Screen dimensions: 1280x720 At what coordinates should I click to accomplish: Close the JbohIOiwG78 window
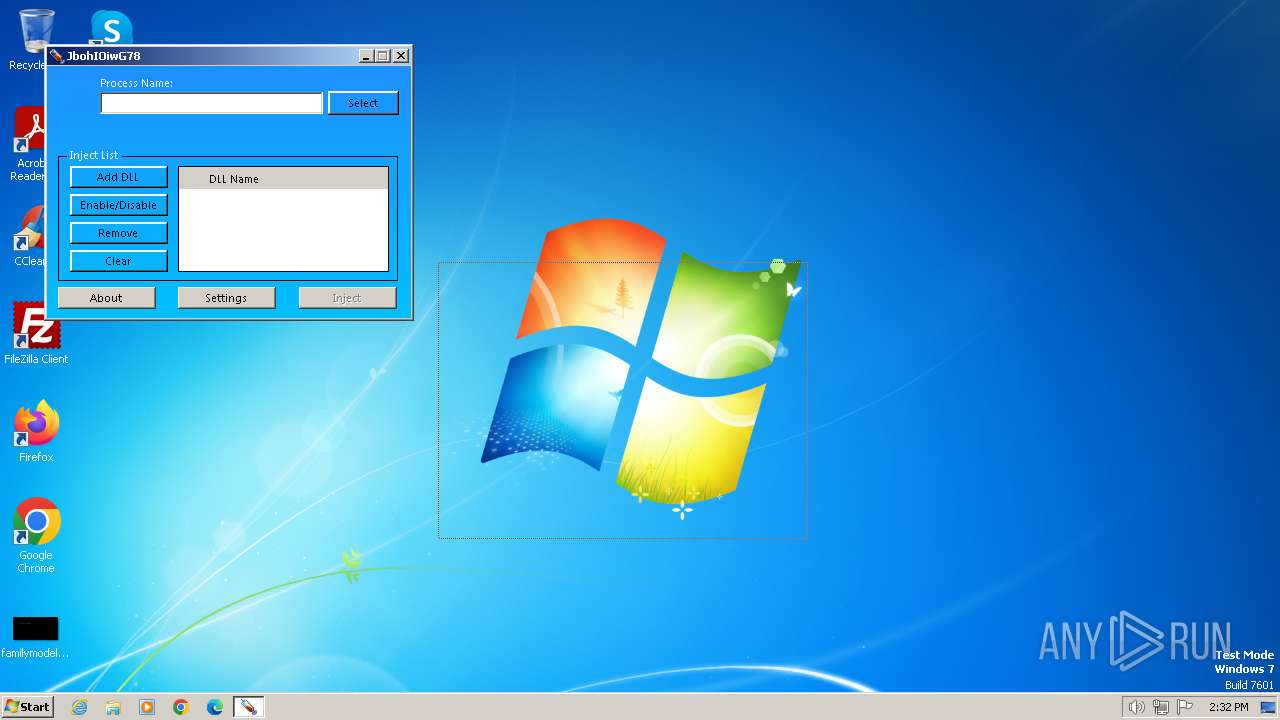(x=401, y=56)
